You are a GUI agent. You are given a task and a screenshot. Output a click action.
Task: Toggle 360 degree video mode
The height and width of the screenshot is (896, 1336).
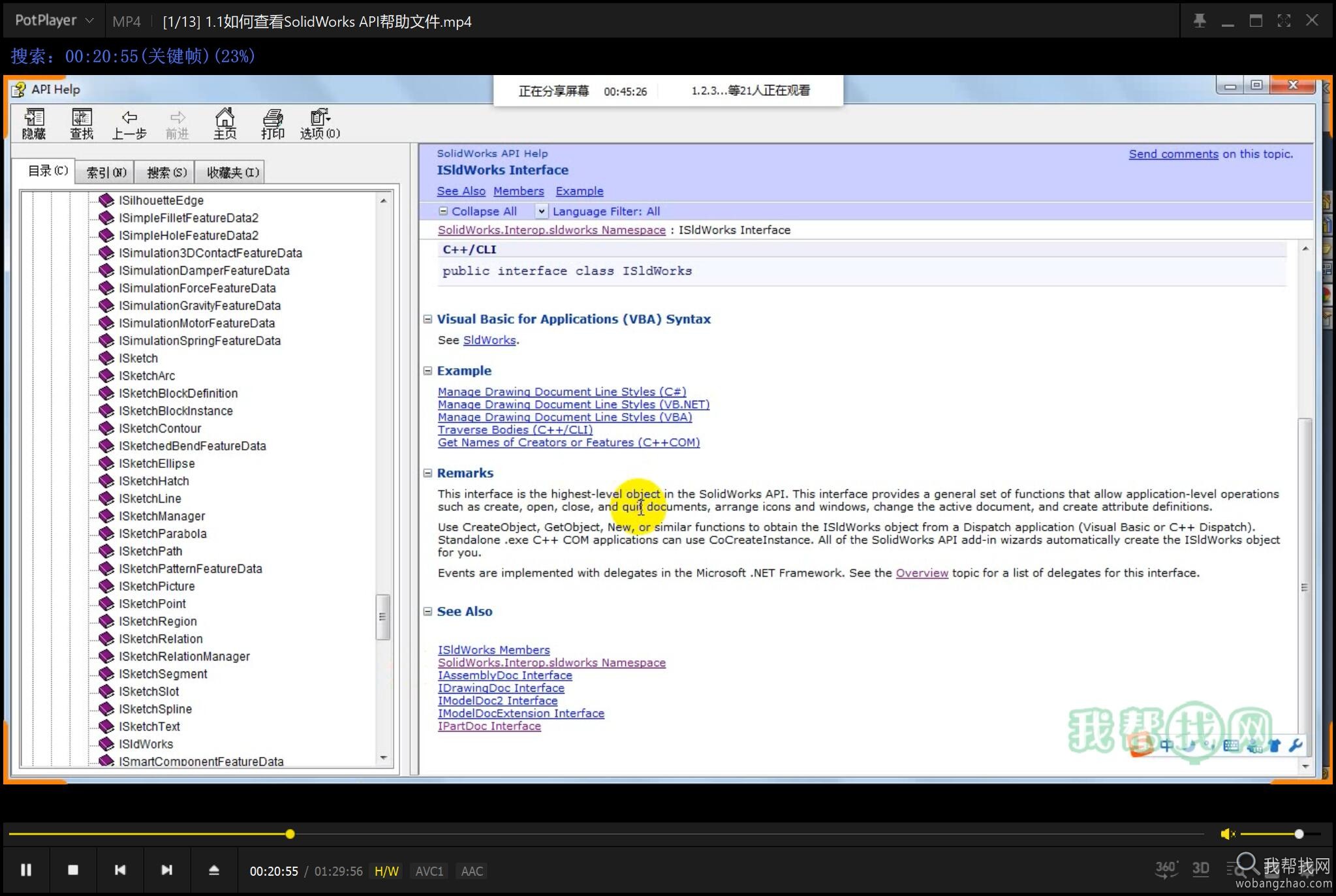[1166, 869]
